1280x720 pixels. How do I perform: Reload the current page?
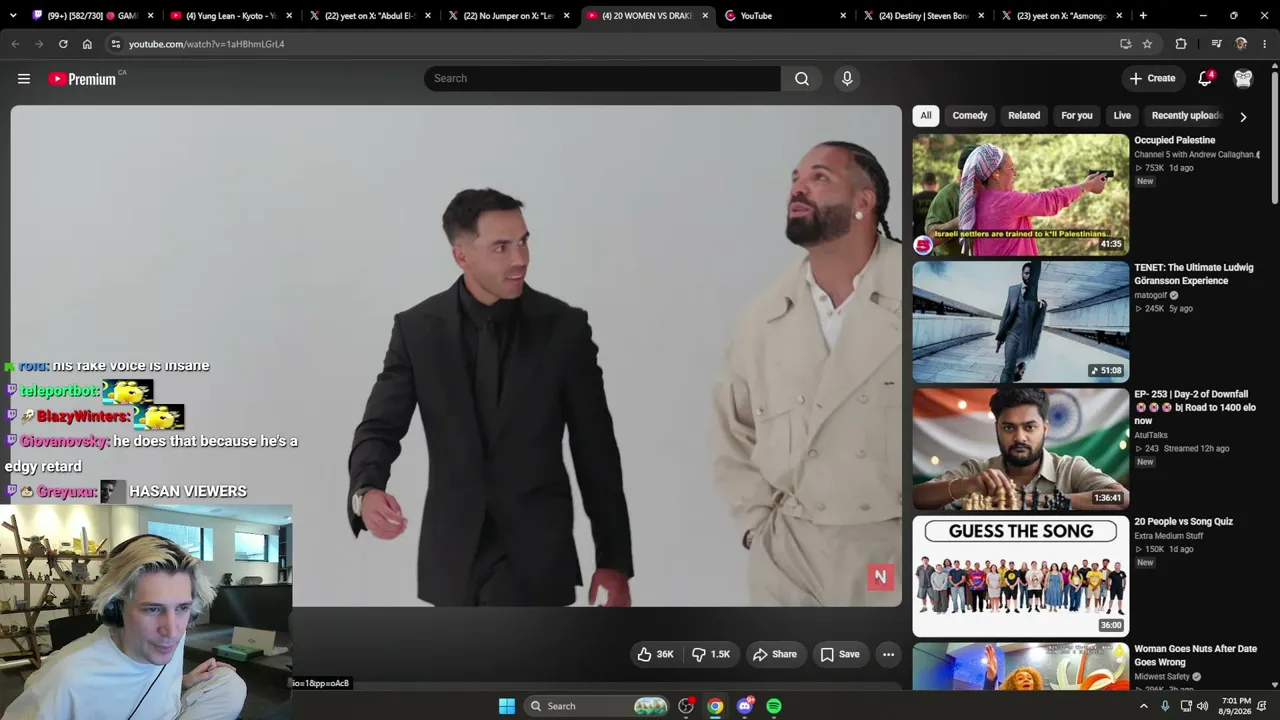coord(63,44)
